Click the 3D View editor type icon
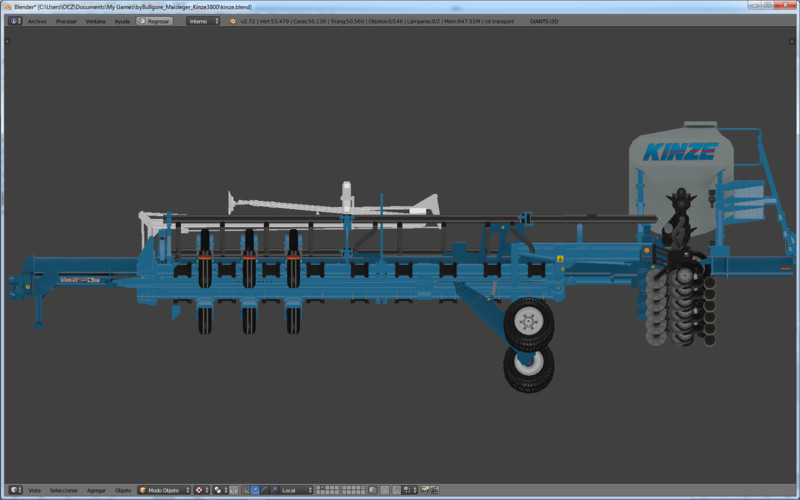This screenshot has height=500, width=800. (13, 490)
